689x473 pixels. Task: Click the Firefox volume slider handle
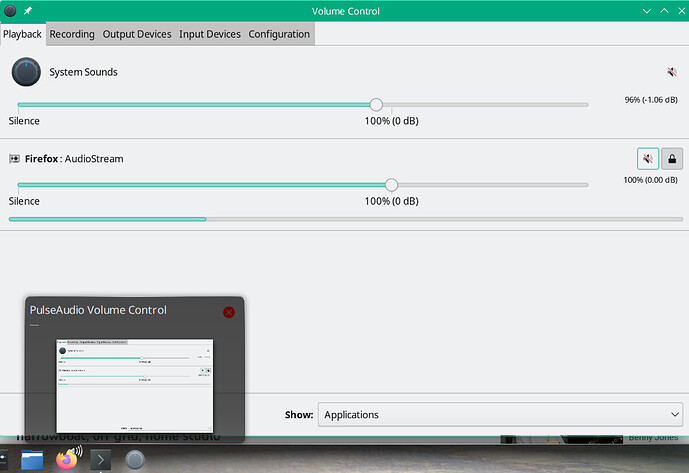click(x=391, y=184)
